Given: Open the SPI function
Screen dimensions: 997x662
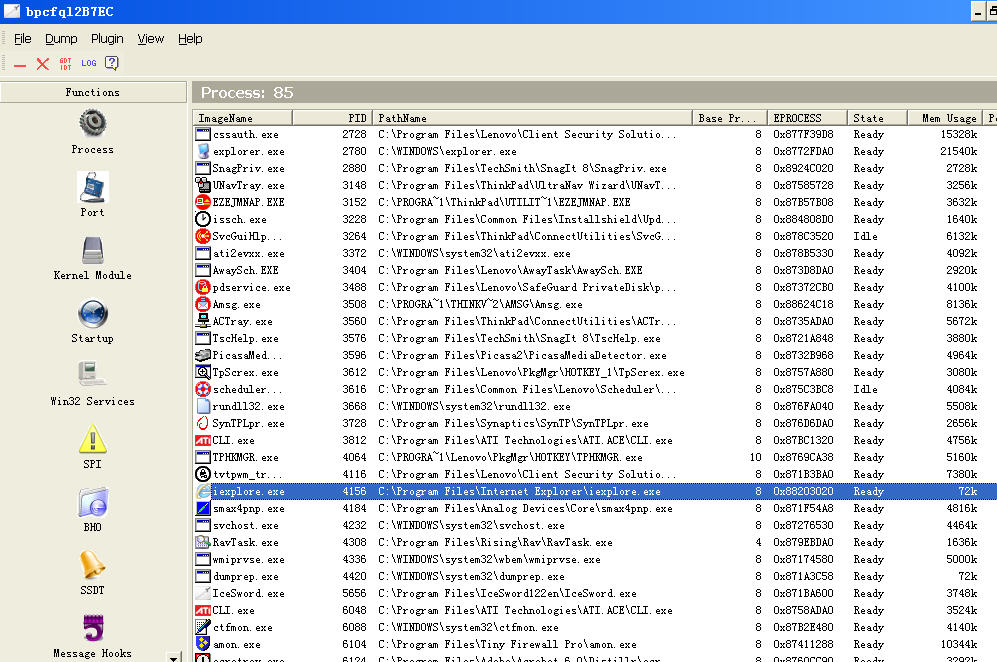Looking at the screenshot, I should (92, 446).
